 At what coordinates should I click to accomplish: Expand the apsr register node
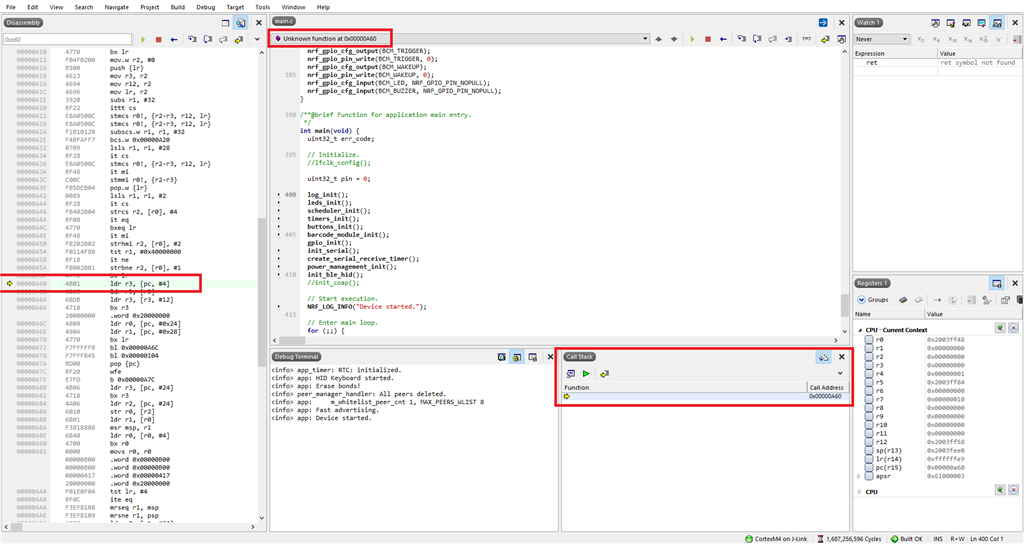859,476
